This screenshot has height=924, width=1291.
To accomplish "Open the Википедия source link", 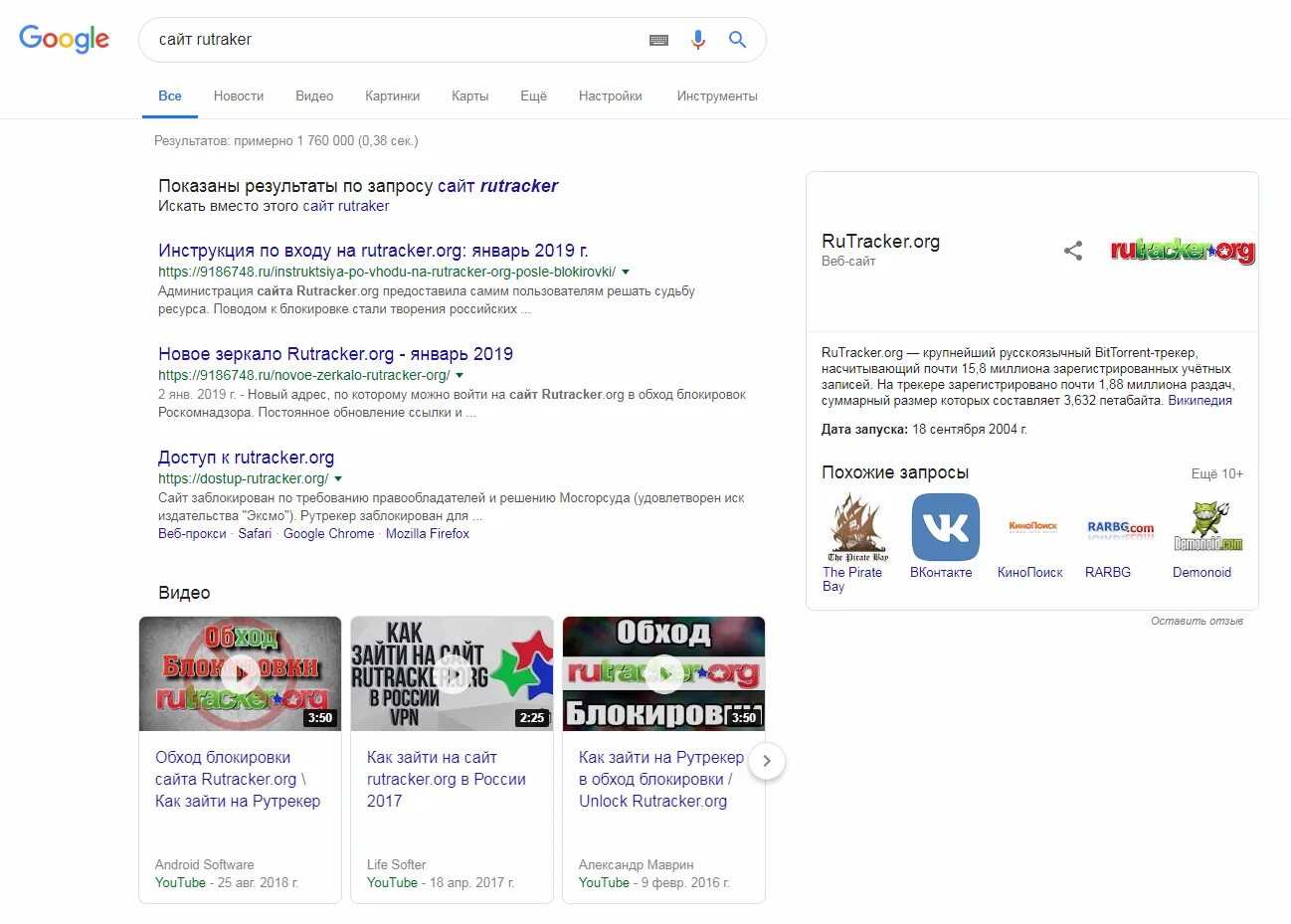I will tap(1199, 401).
